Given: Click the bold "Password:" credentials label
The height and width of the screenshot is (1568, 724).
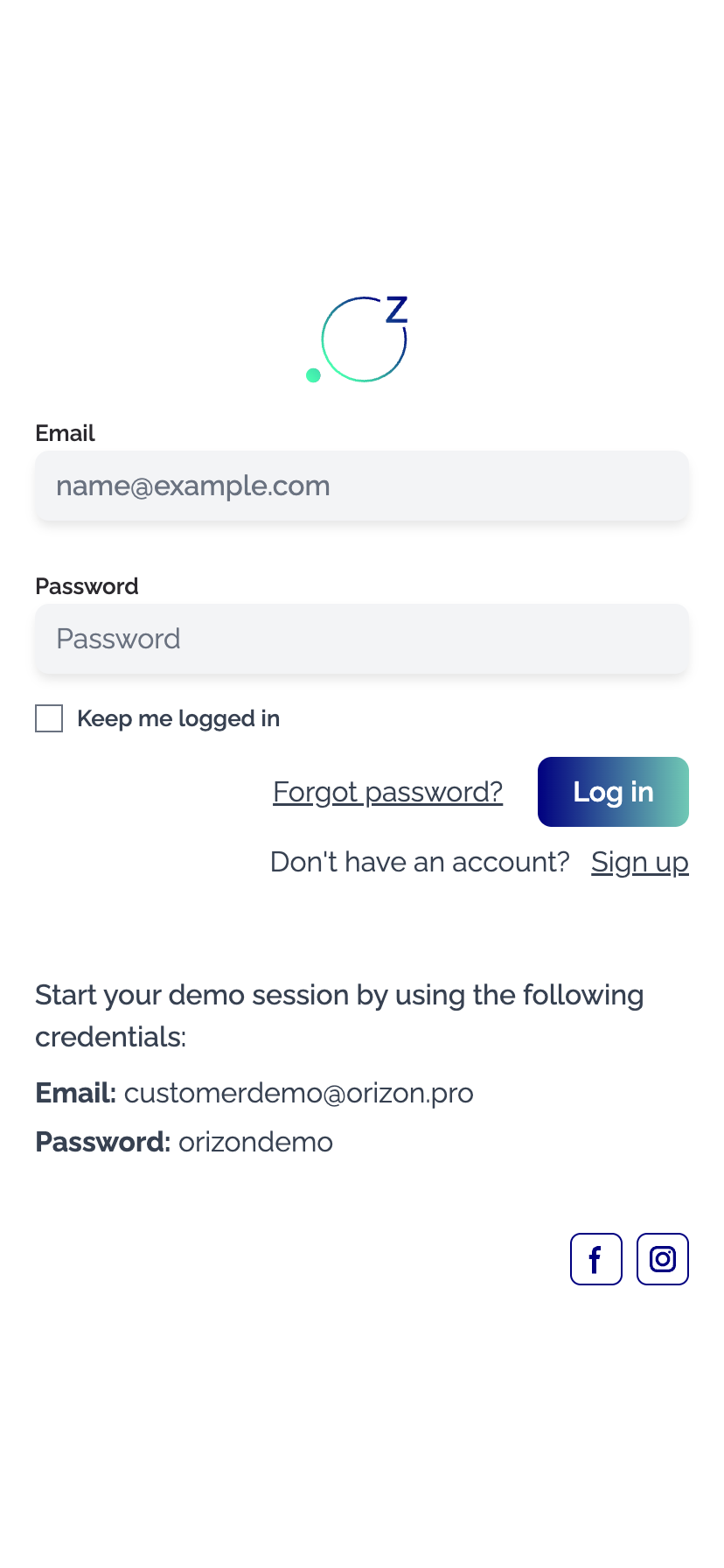Looking at the screenshot, I should (102, 1142).
